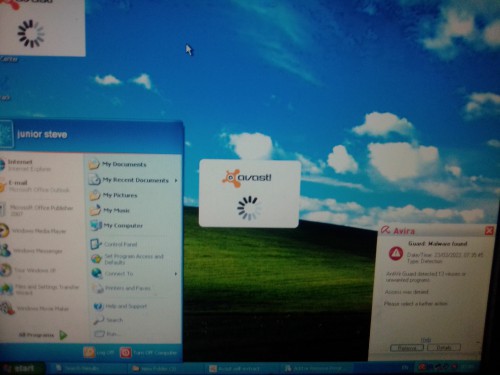Screen dimensions: 500x375
Task: Click Help link in Avira alert
Action: [x=426, y=340]
